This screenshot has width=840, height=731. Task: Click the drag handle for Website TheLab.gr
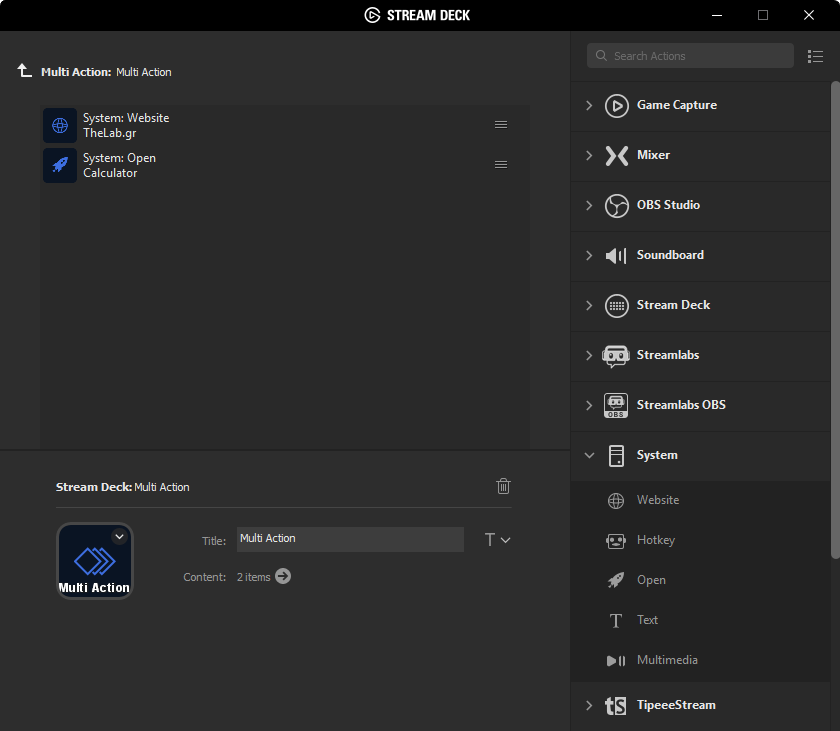click(x=501, y=125)
